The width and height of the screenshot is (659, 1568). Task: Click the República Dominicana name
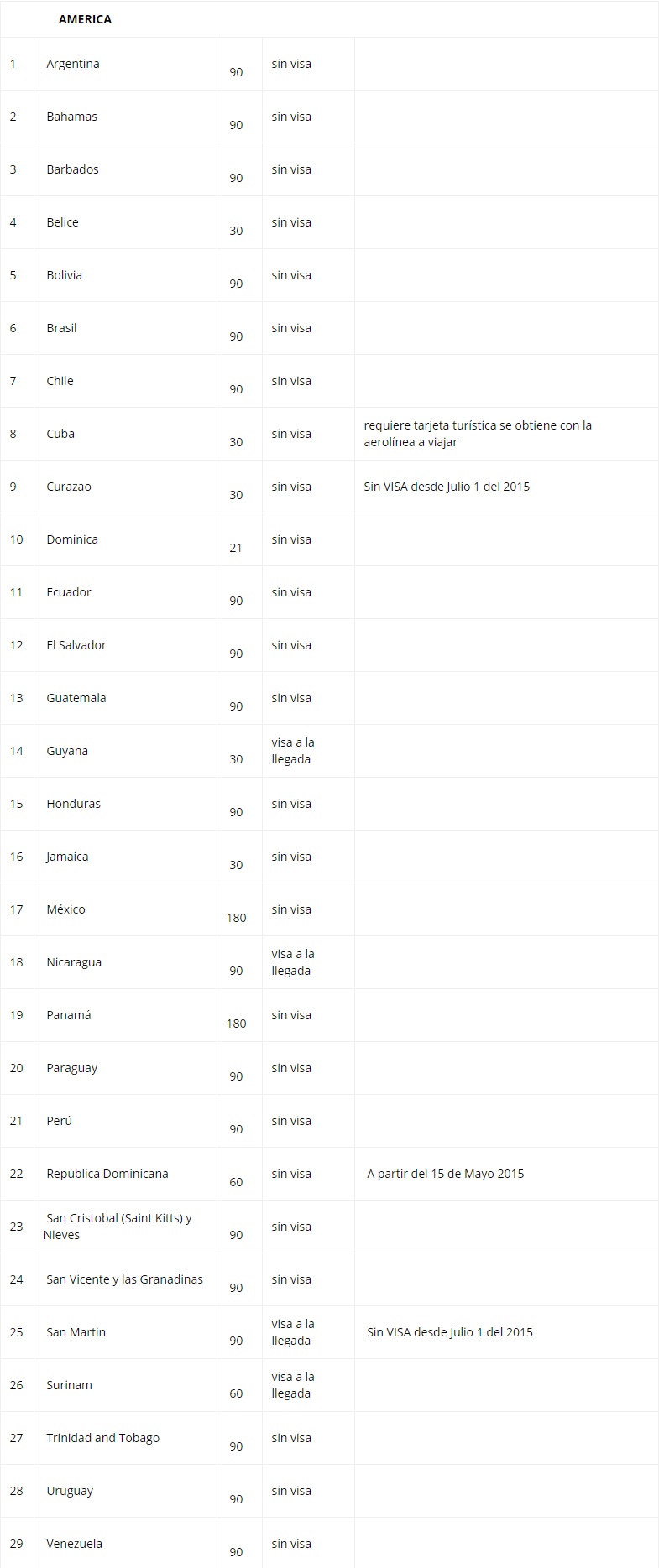tap(107, 1174)
